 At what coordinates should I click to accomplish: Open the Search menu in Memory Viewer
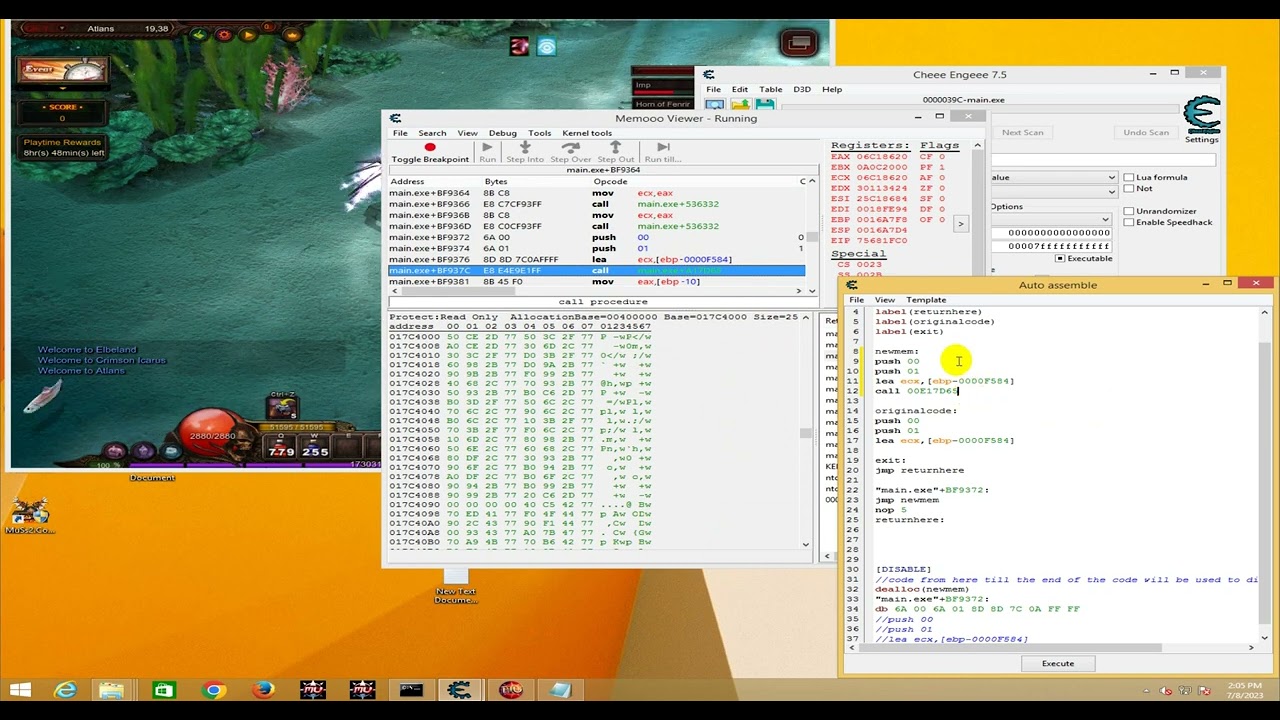pyautogui.click(x=432, y=133)
